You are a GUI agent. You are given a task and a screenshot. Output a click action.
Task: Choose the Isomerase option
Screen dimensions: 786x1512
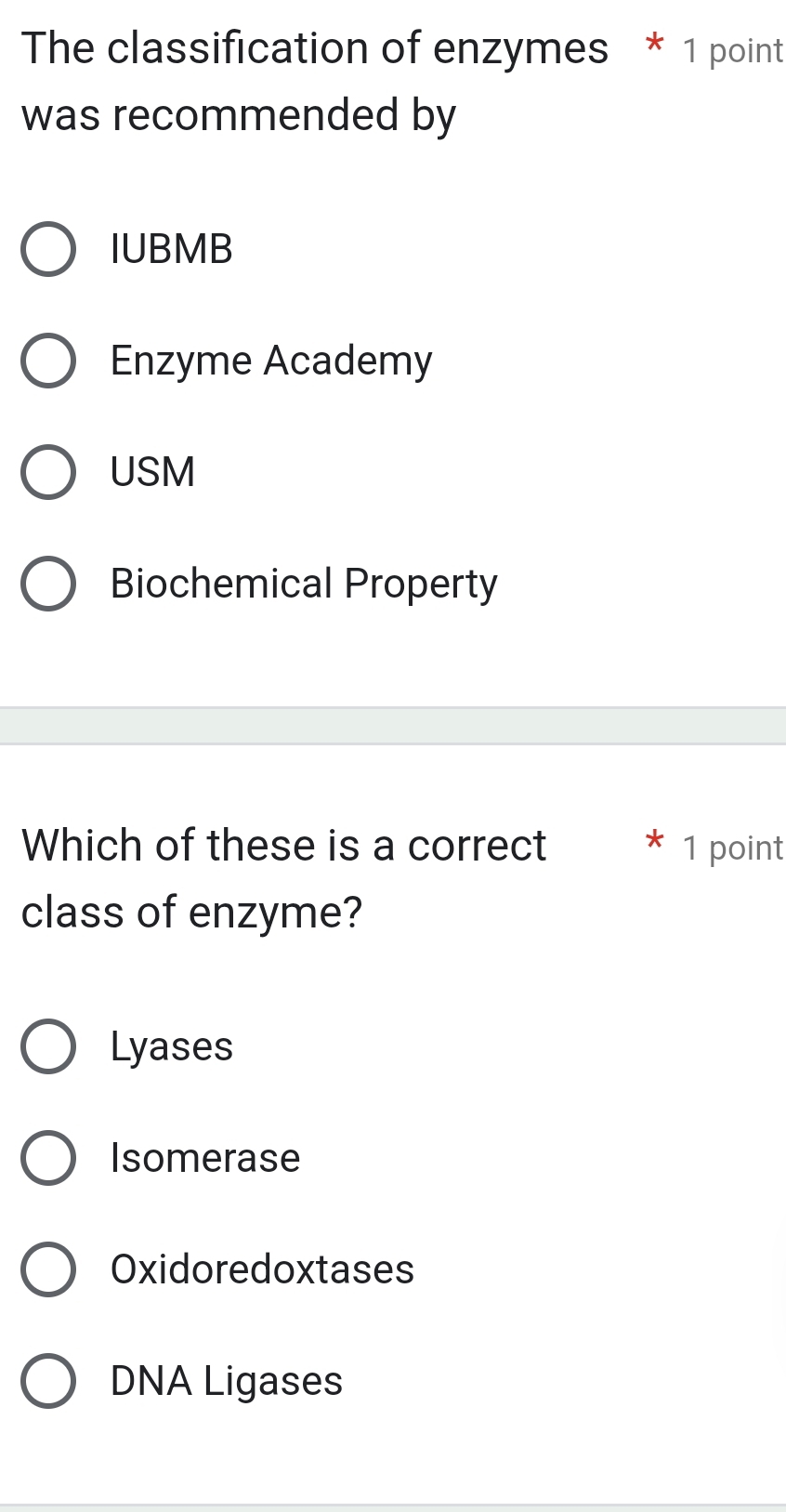pyautogui.click(x=49, y=1158)
